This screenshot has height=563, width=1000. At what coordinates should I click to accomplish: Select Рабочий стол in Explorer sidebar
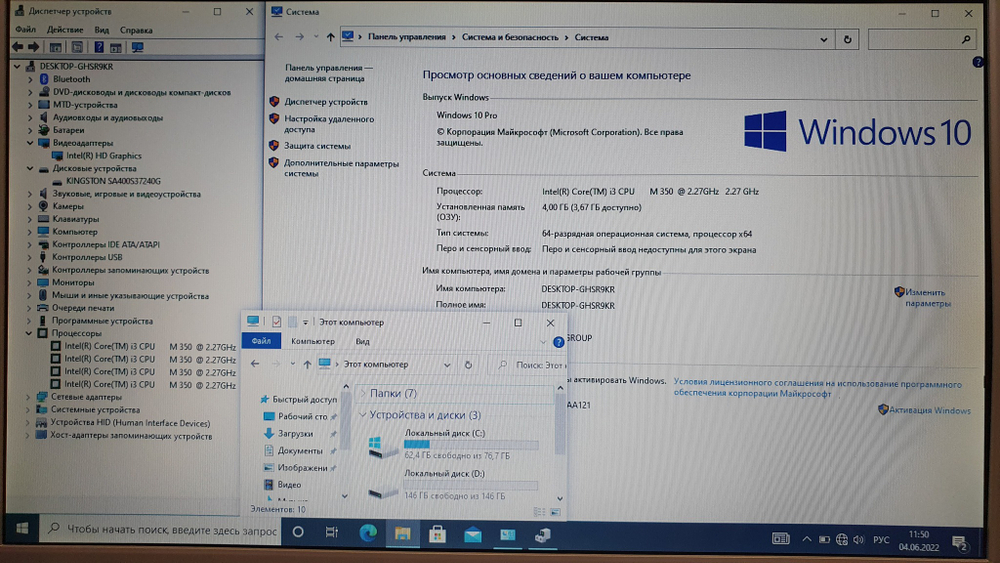[300, 416]
